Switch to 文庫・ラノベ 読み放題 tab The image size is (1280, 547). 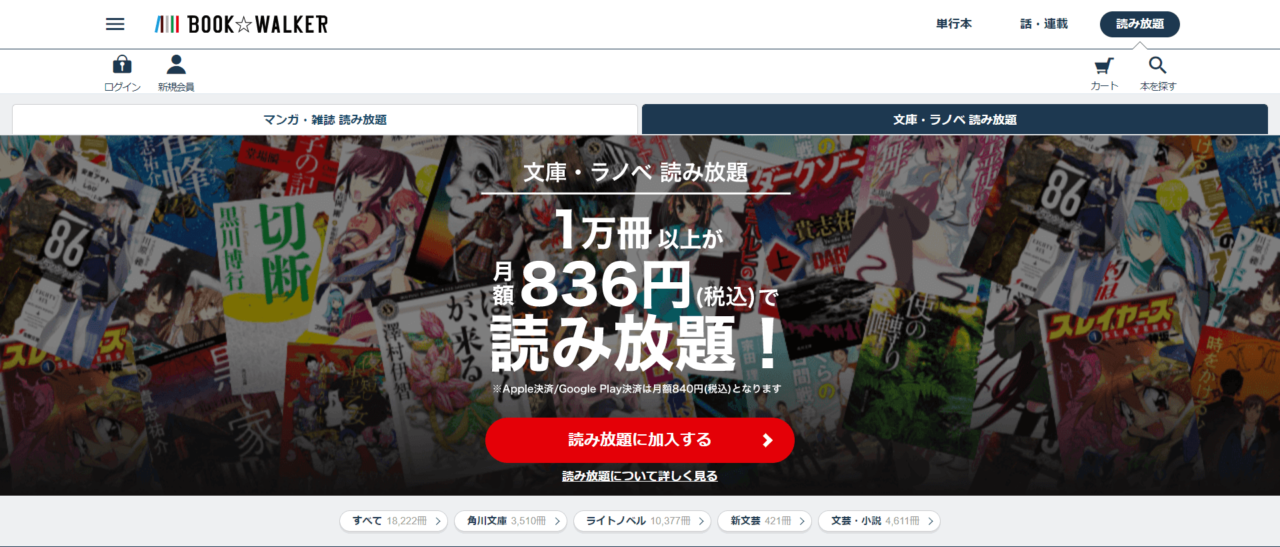coord(955,119)
